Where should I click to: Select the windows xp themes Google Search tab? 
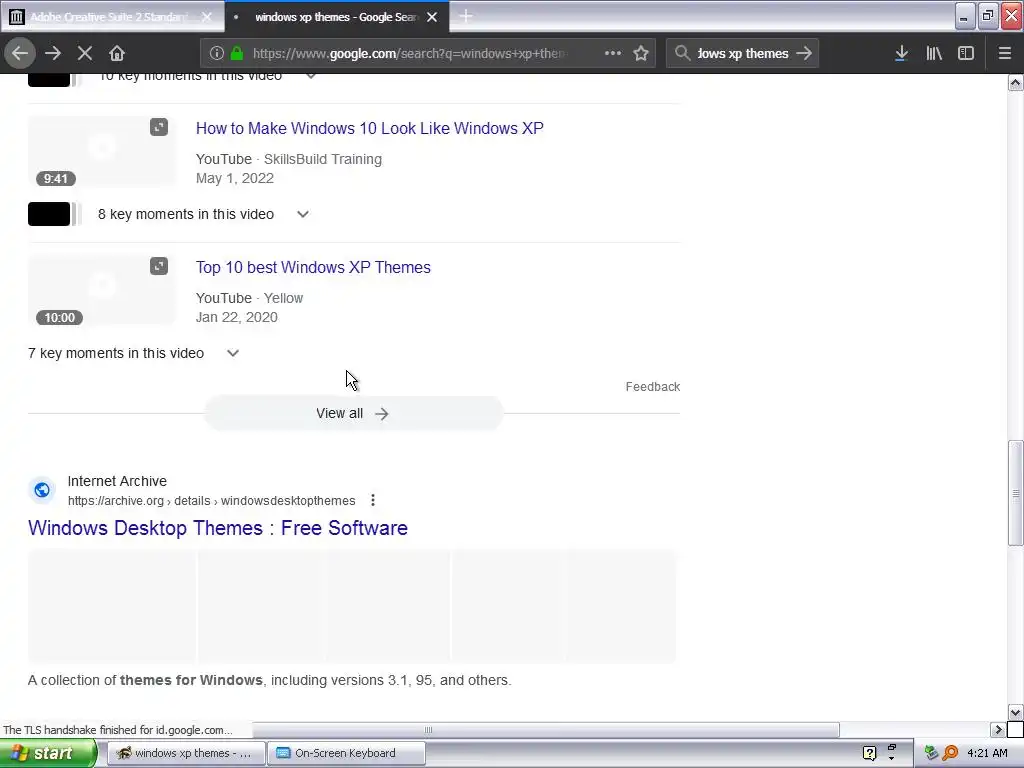point(337,17)
